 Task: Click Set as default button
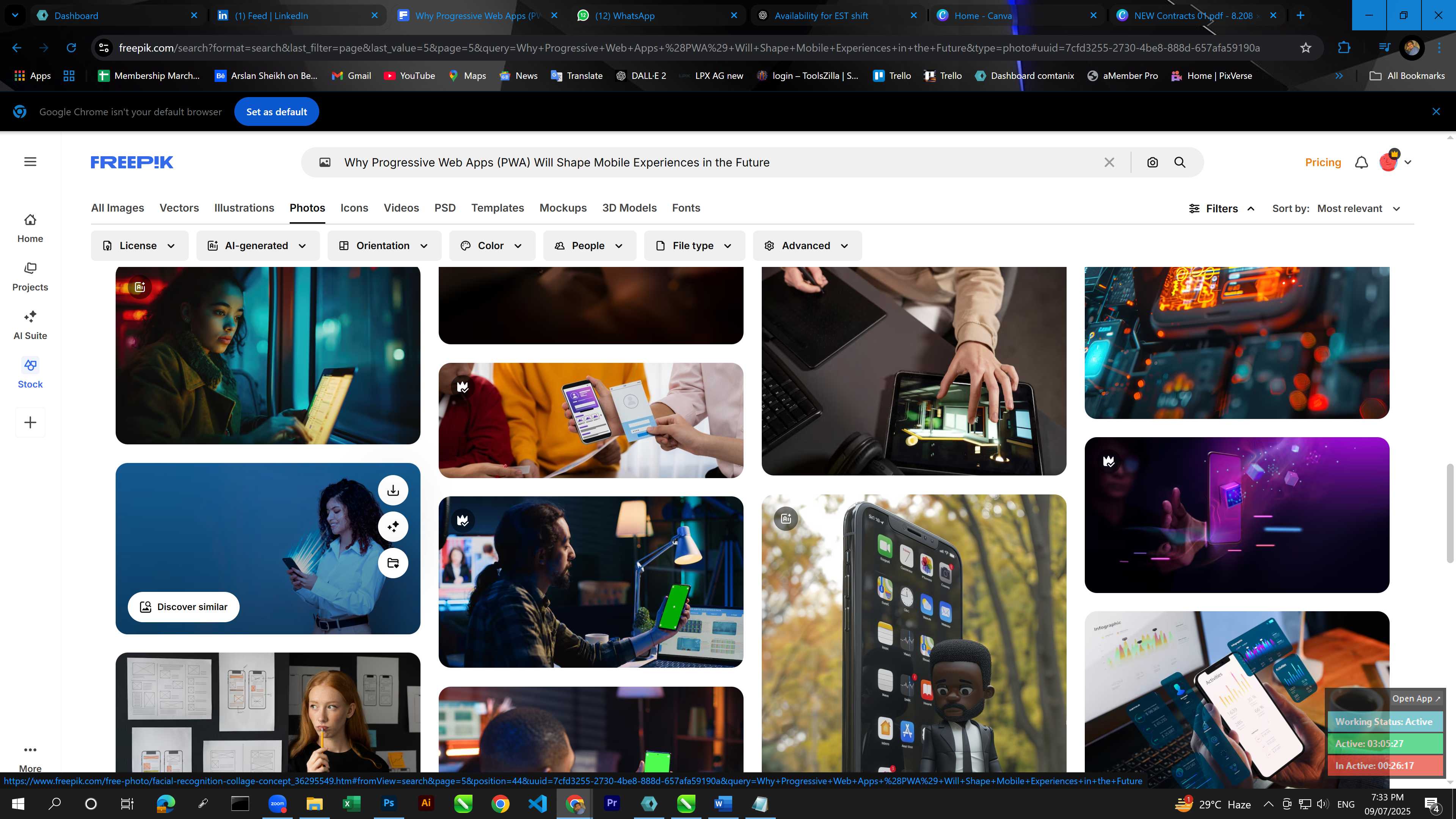point(276,111)
